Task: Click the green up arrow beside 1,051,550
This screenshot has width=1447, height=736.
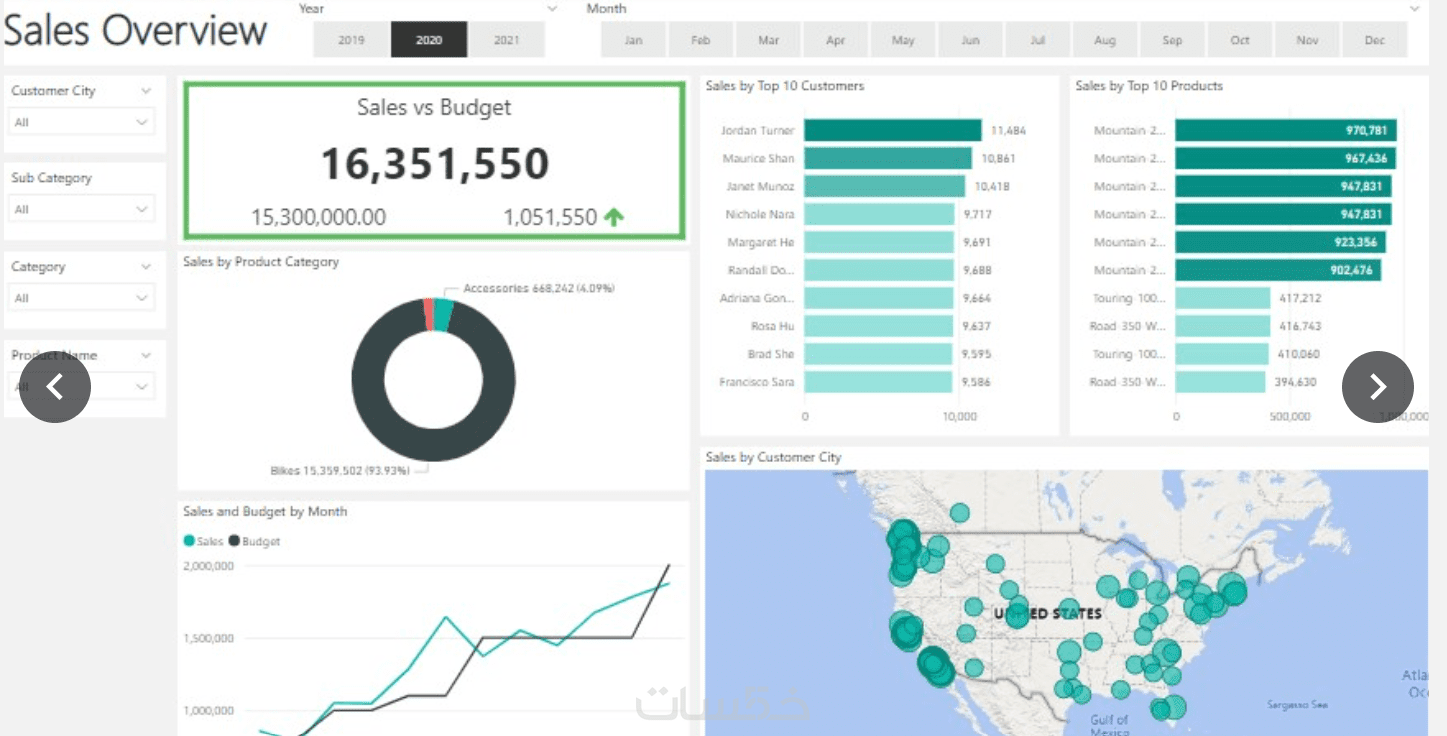Action: point(614,217)
